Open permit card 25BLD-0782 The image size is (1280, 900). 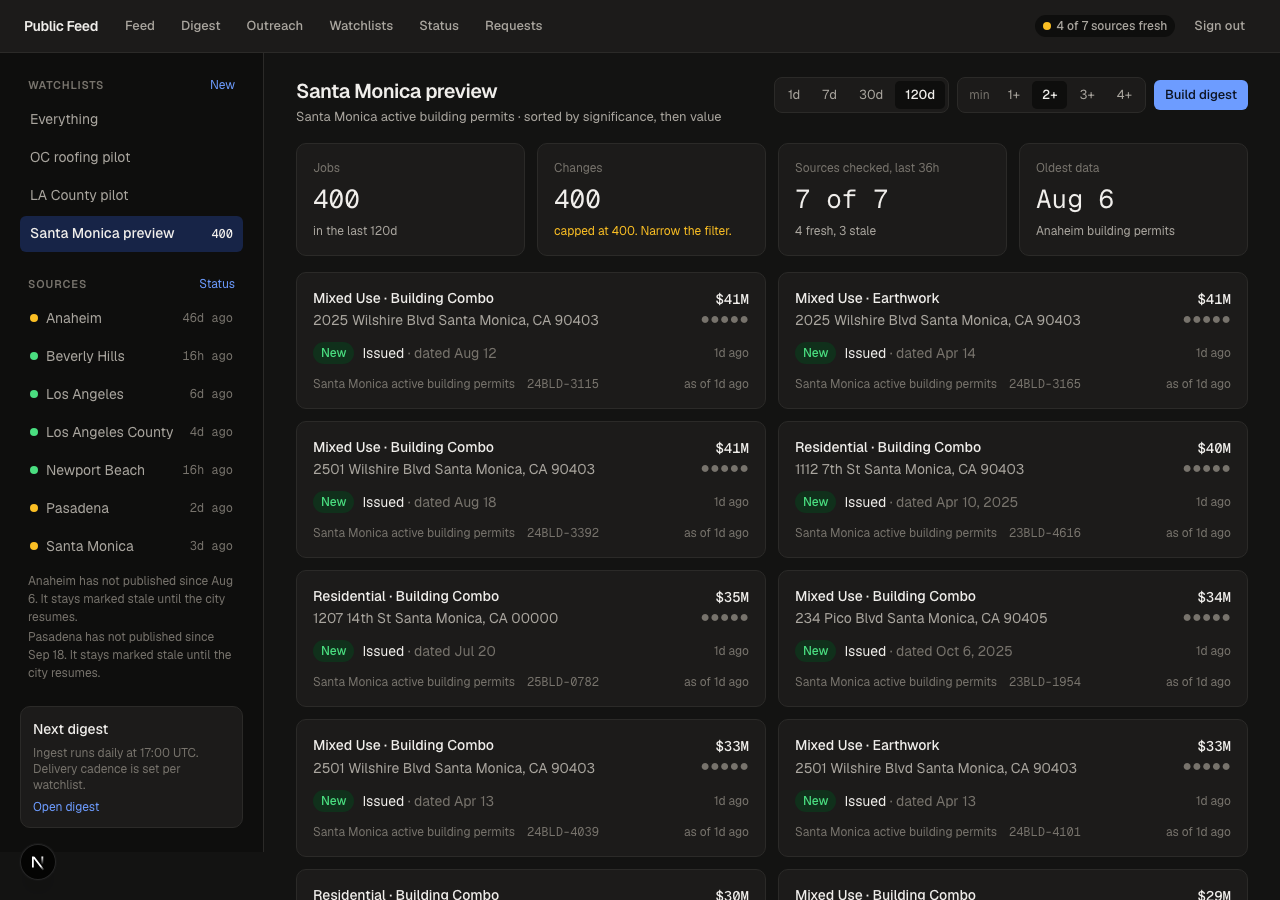coord(531,638)
